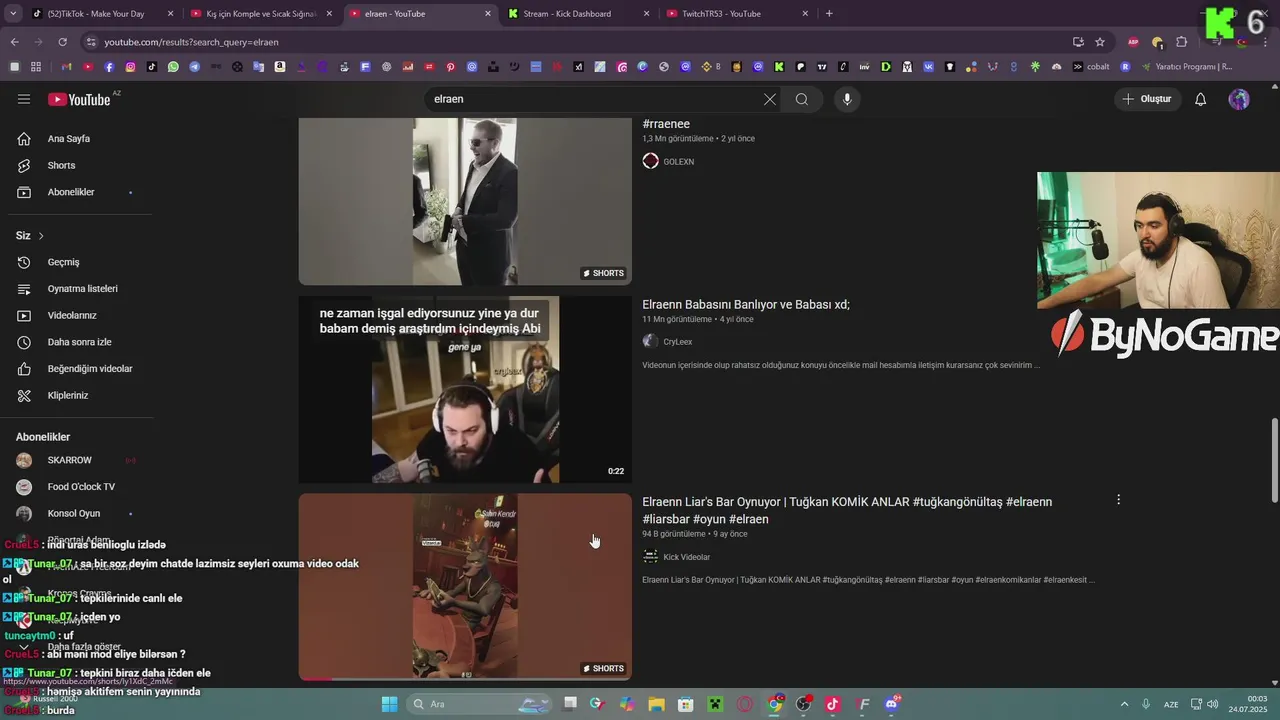Reload the page with the refresh icon
Viewport: 1280px width, 720px height.
[62, 42]
